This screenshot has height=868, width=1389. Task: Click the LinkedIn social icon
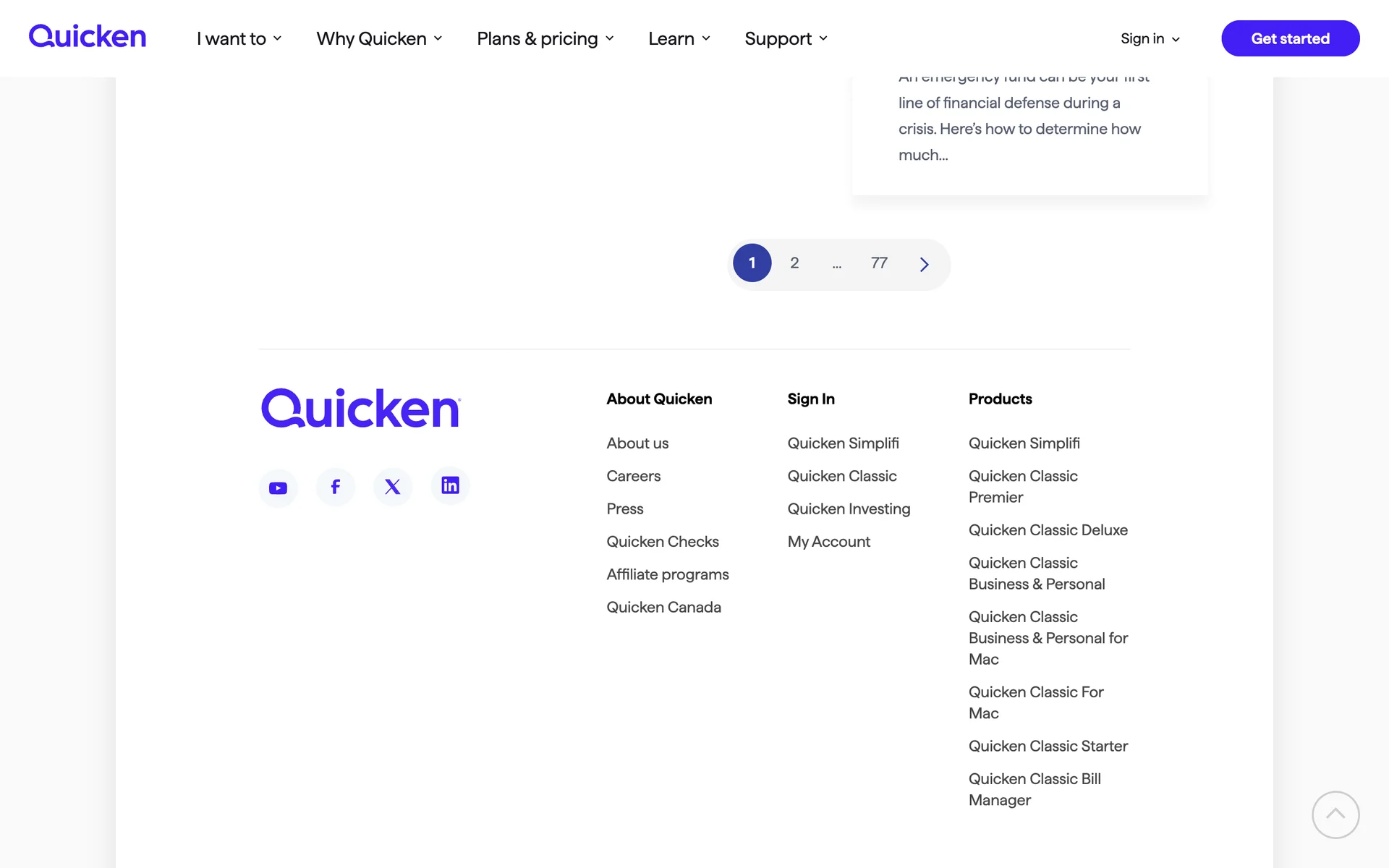pos(450,485)
